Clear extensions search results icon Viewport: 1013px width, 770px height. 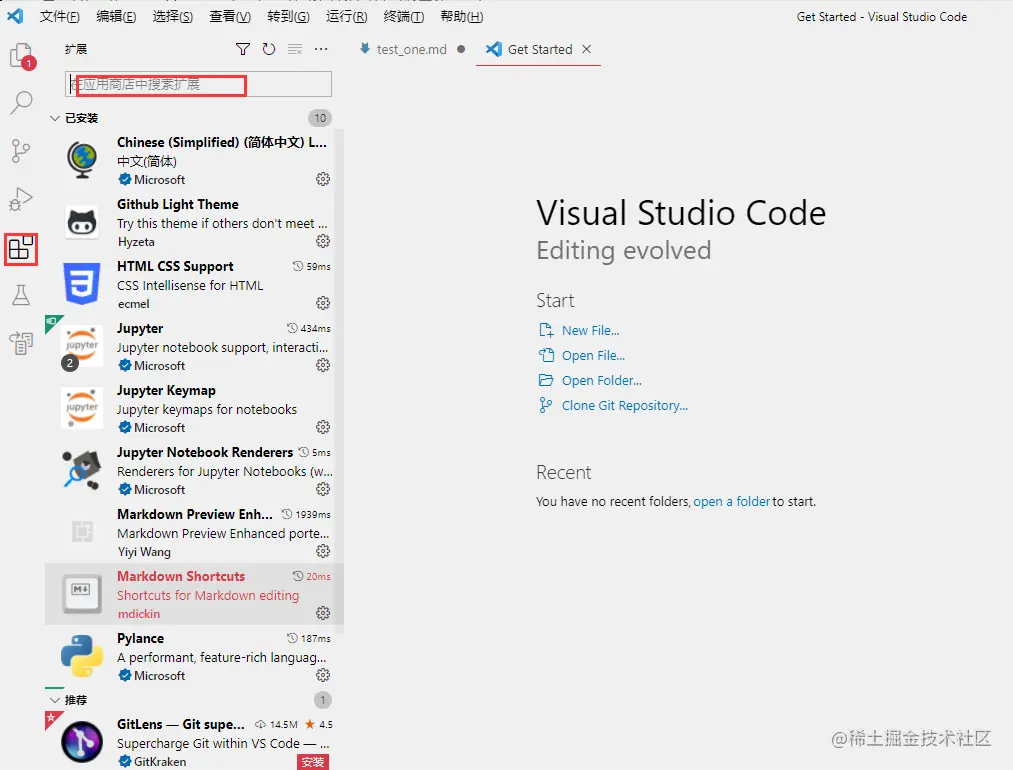click(295, 49)
